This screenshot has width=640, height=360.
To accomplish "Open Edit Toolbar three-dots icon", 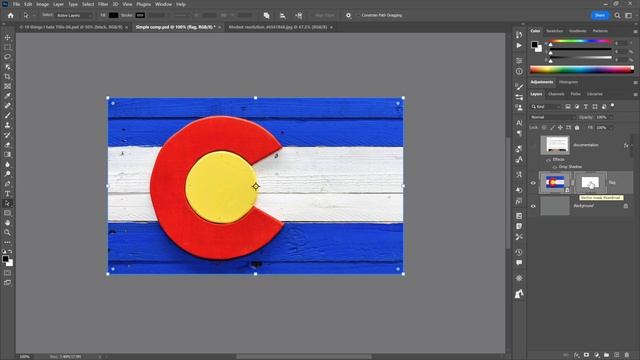I will click(x=7, y=242).
